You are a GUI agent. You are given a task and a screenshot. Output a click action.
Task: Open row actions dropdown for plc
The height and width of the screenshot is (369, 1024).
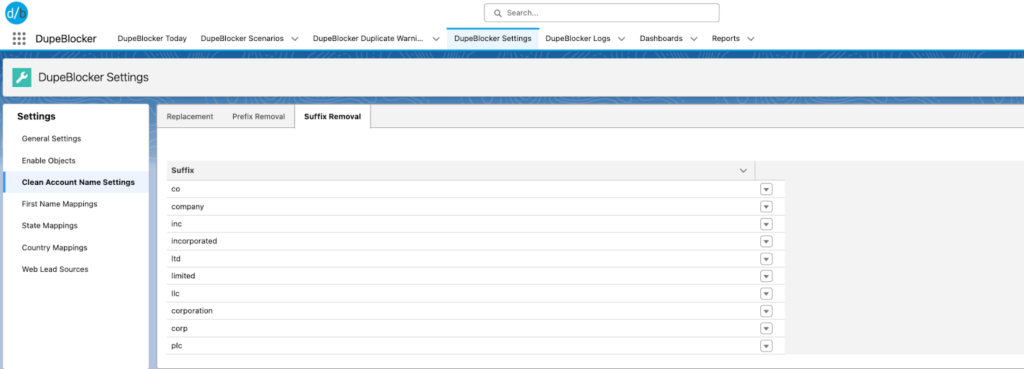[x=767, y=346]
